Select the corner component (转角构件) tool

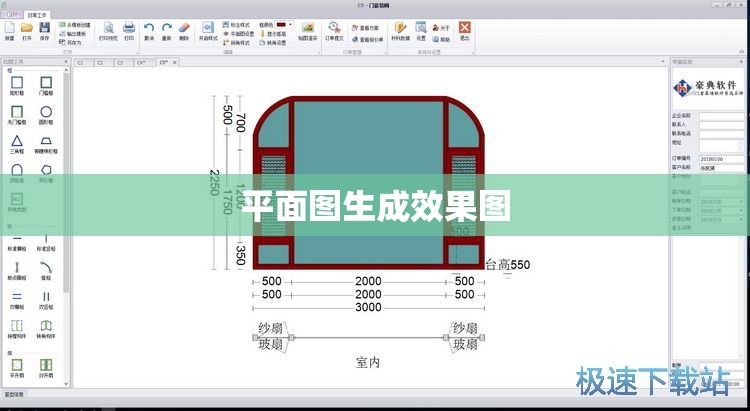coord(46,329)
